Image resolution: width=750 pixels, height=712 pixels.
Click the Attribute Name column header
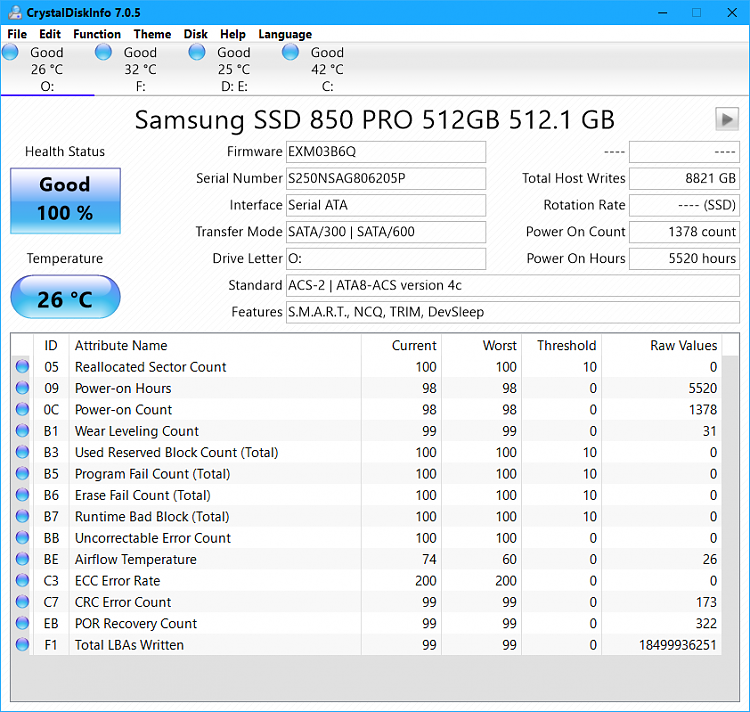coord(215,345)
